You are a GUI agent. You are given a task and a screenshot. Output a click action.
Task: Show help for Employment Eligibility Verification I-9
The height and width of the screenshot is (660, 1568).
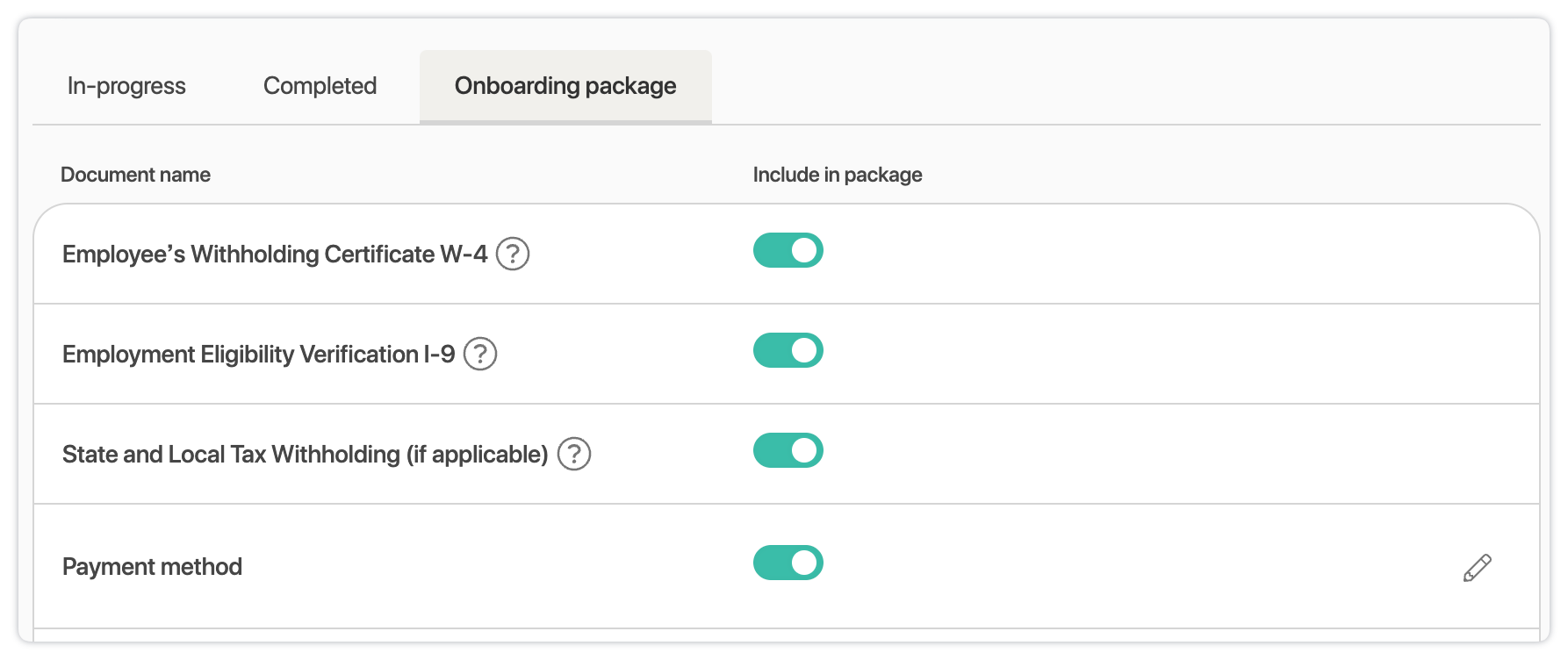click(x=480, y=355)
